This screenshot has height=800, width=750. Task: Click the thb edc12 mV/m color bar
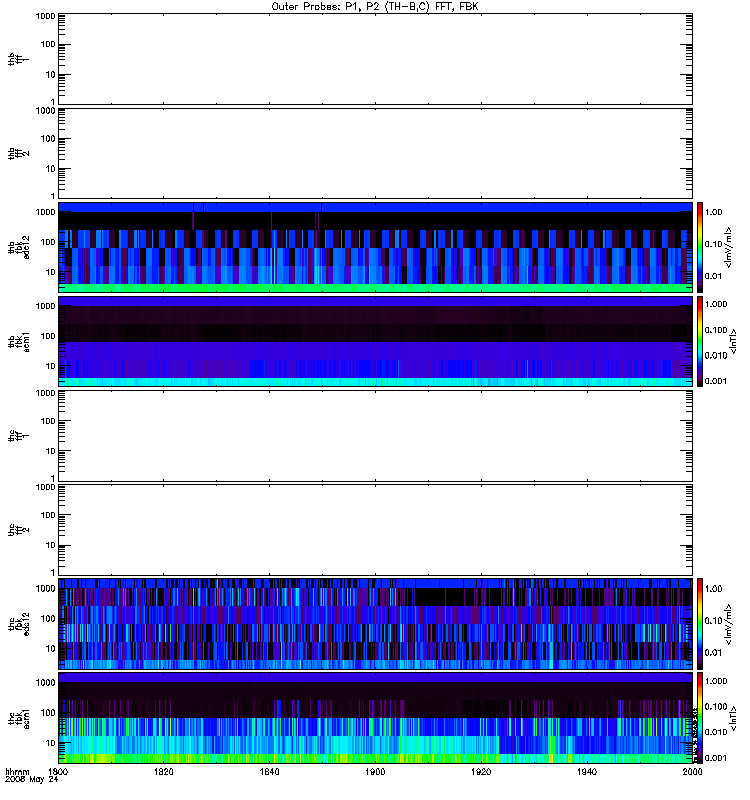(700, 247)
